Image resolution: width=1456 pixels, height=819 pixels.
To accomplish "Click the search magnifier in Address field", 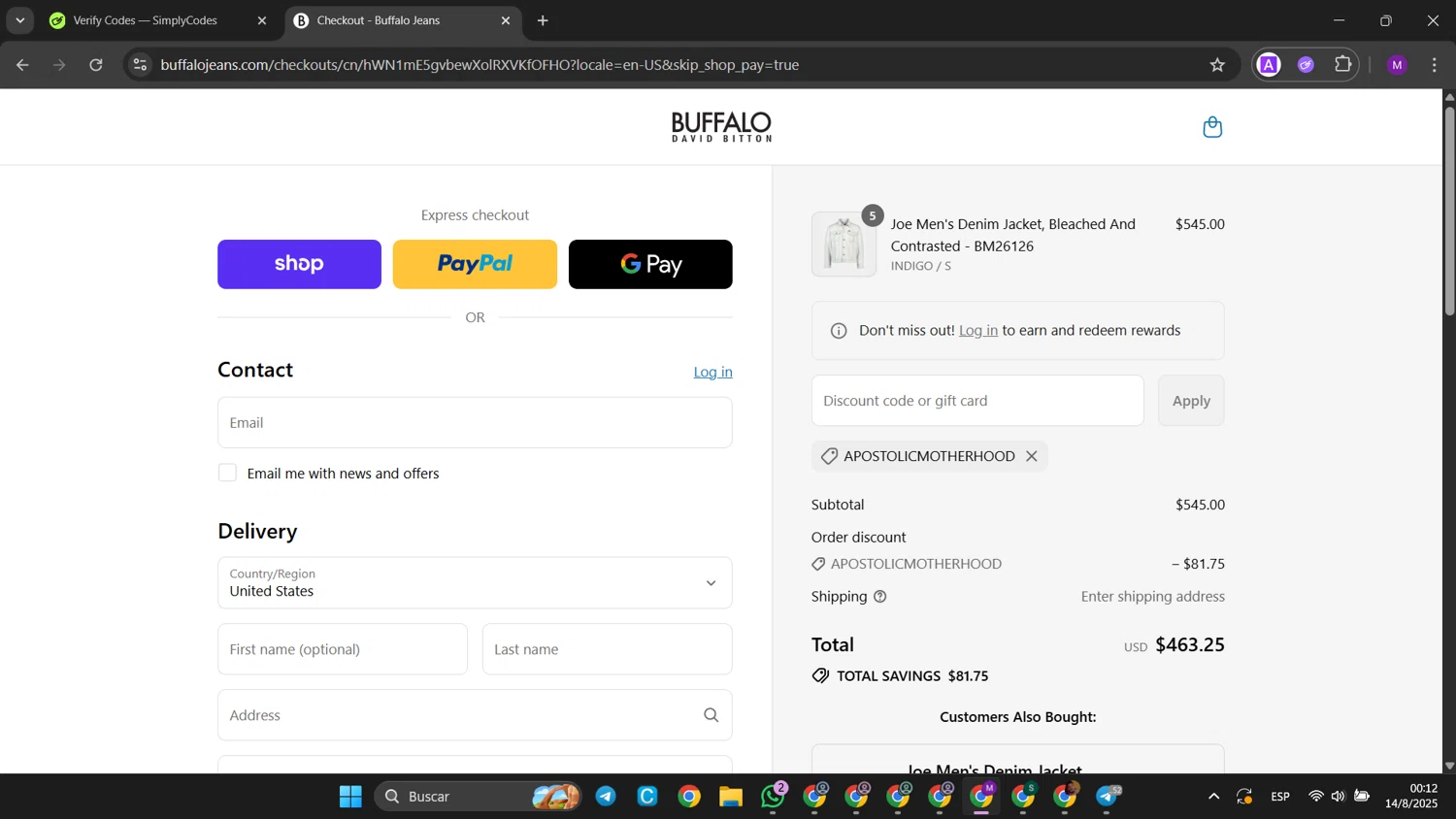I will tap(711, 715).
